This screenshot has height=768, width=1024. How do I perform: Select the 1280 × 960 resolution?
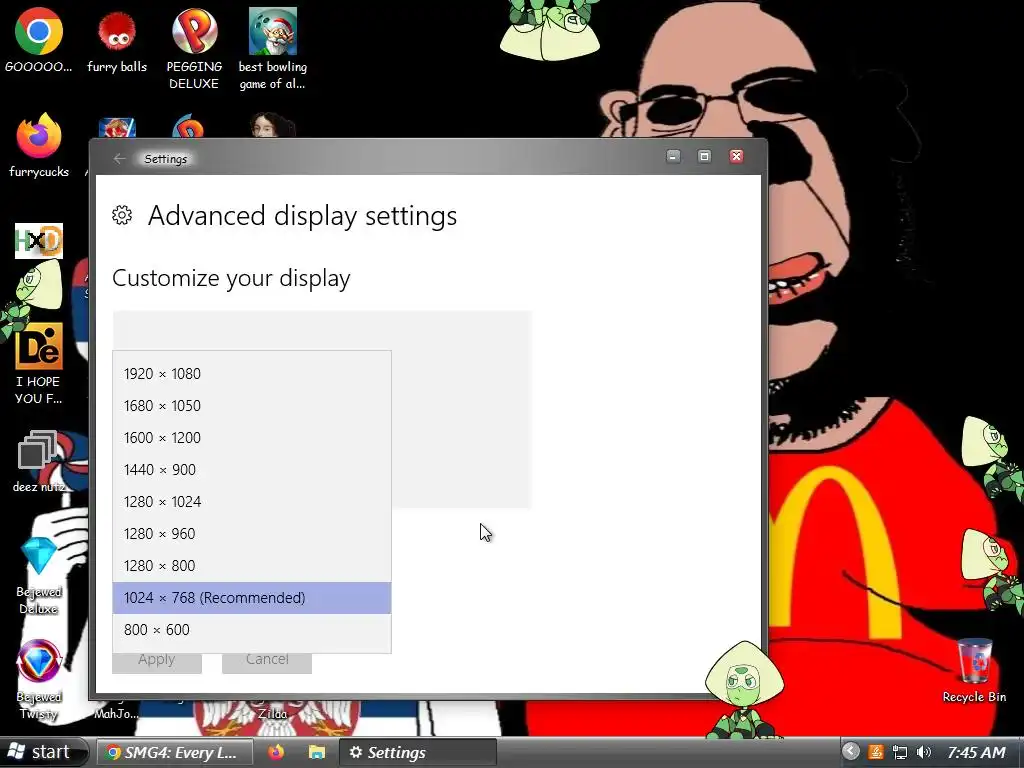252,534
